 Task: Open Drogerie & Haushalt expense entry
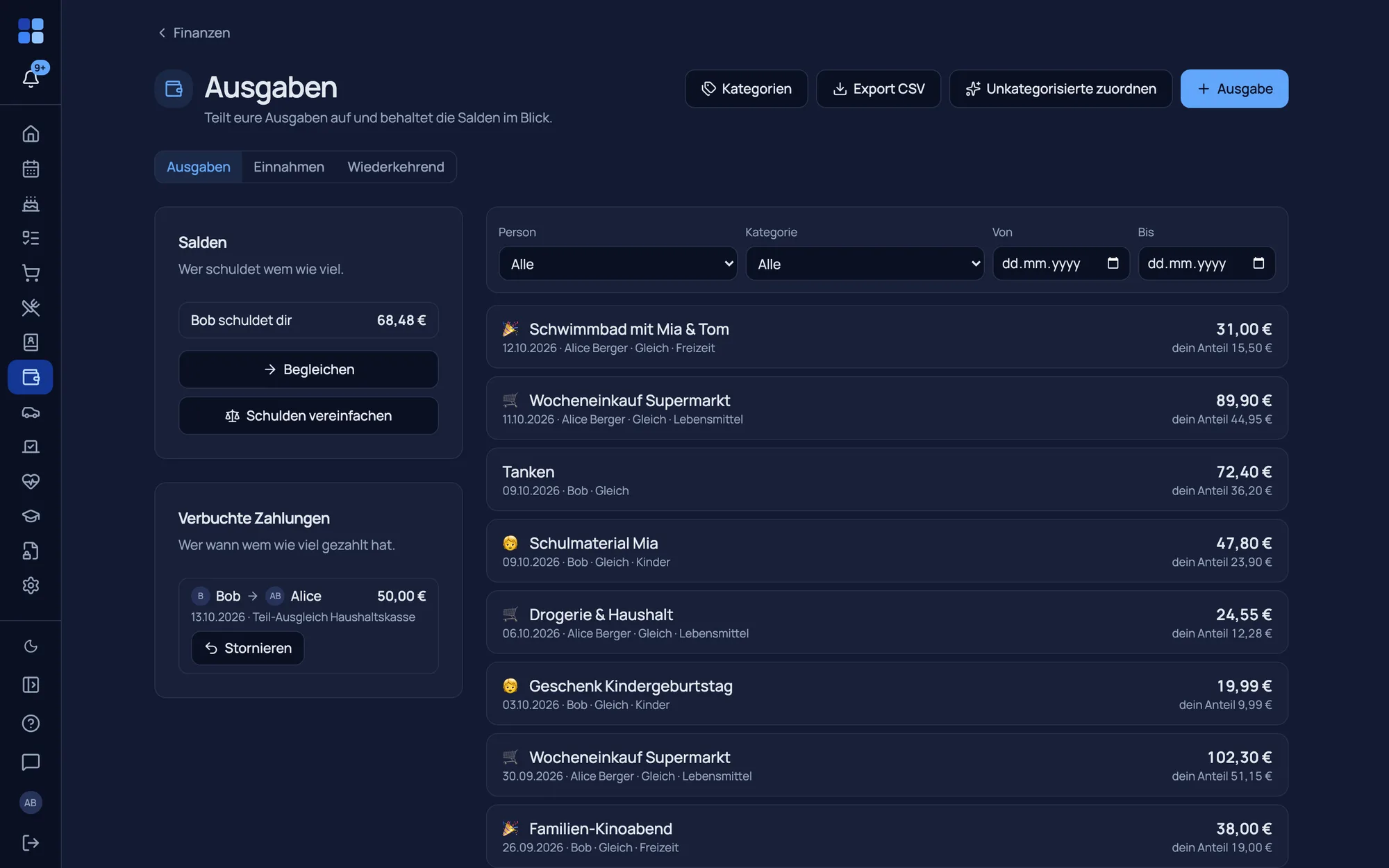(887, 622)
